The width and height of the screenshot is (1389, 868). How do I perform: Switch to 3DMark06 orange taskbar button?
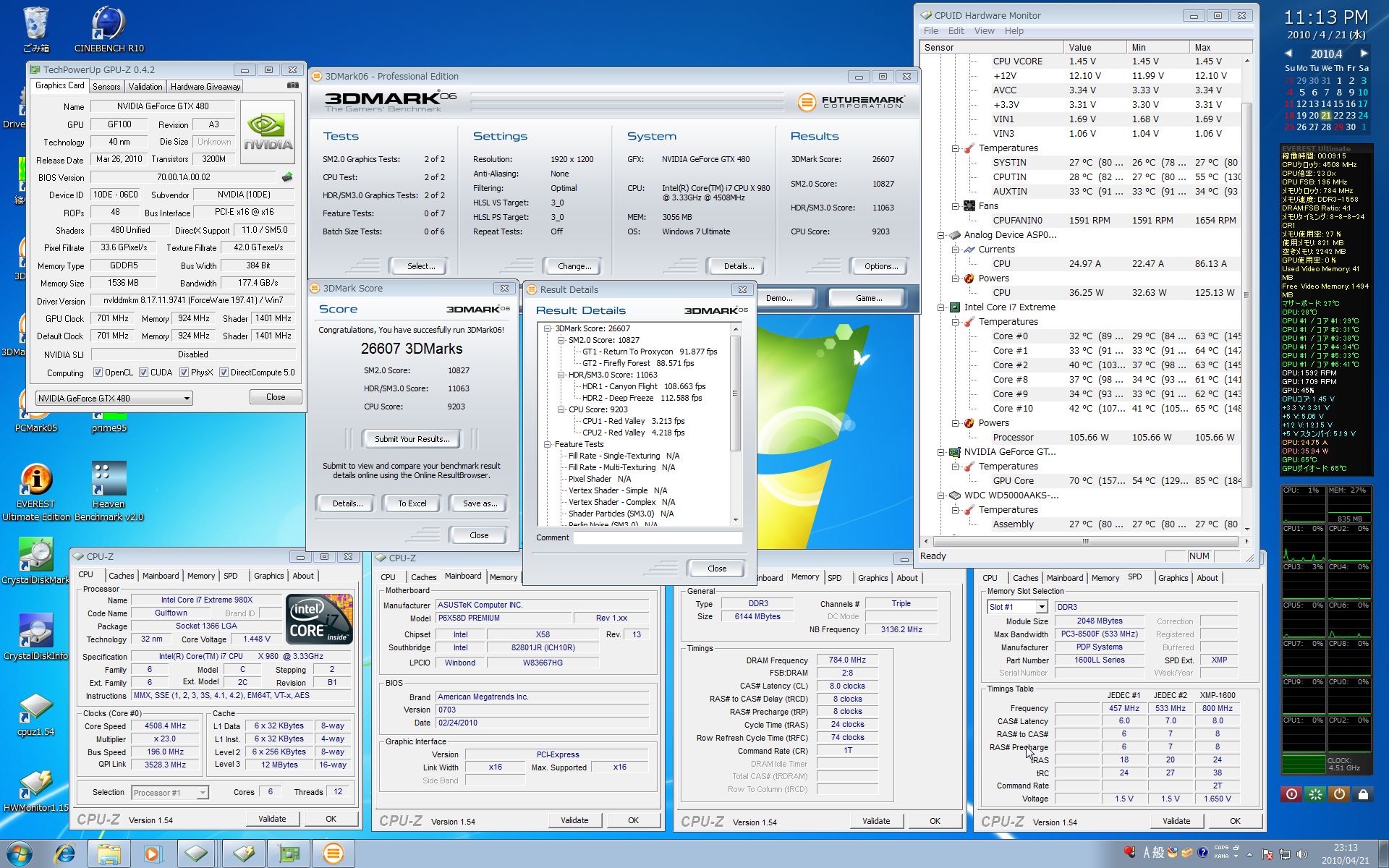pyautogui.click(x=334, y=854)
